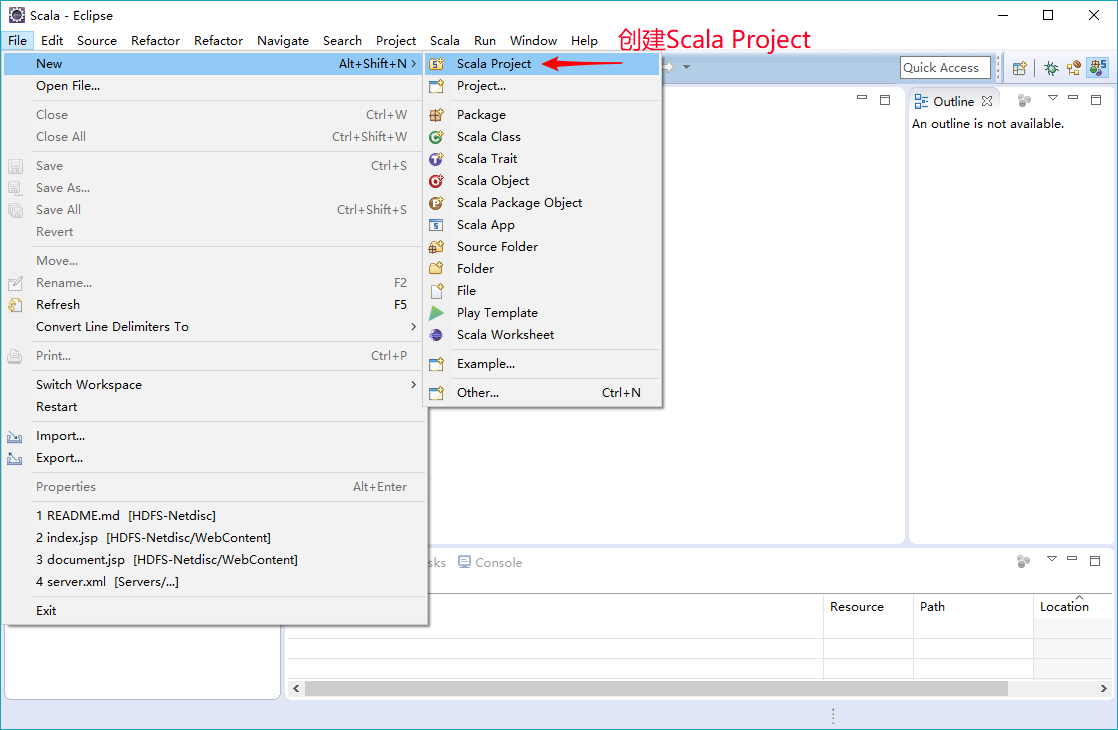Open the Outline panel View Menu triangle
1118x730 pixels.
click(x=1052, y=98)
